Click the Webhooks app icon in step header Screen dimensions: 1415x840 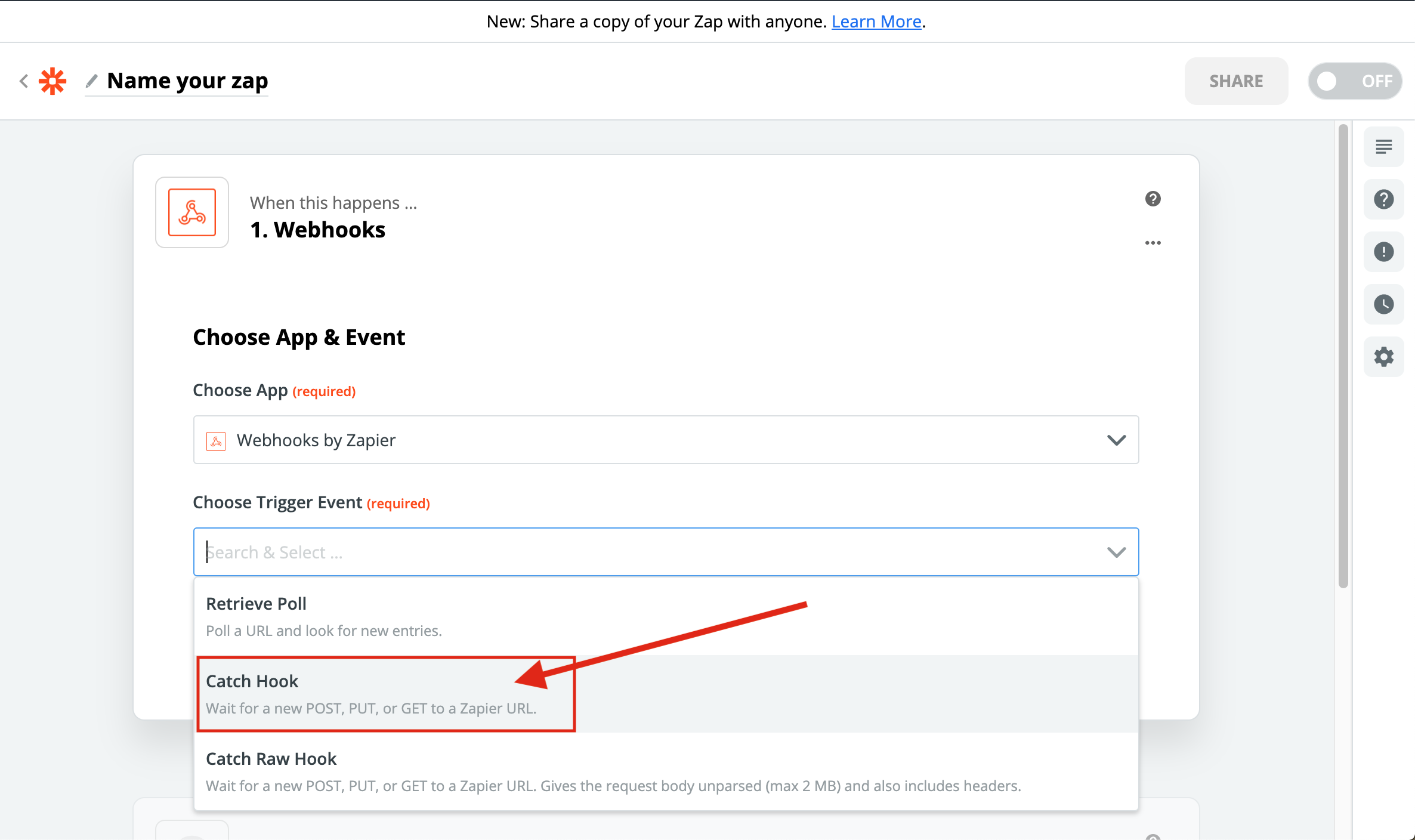[x=191, y=212]
